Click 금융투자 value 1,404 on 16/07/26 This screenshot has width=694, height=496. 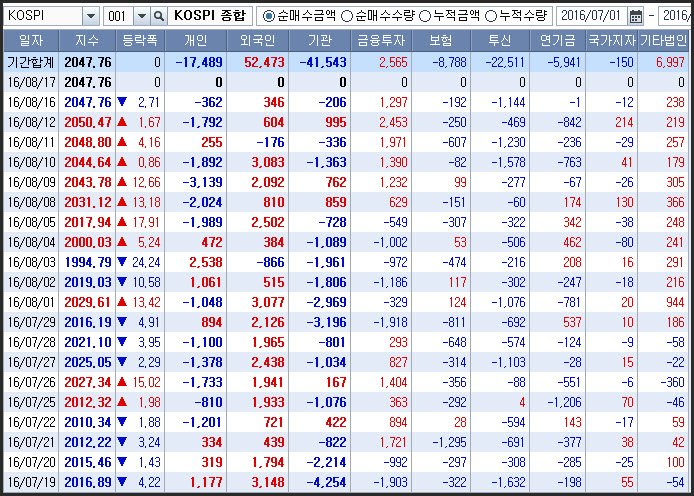tap(393, 382)
